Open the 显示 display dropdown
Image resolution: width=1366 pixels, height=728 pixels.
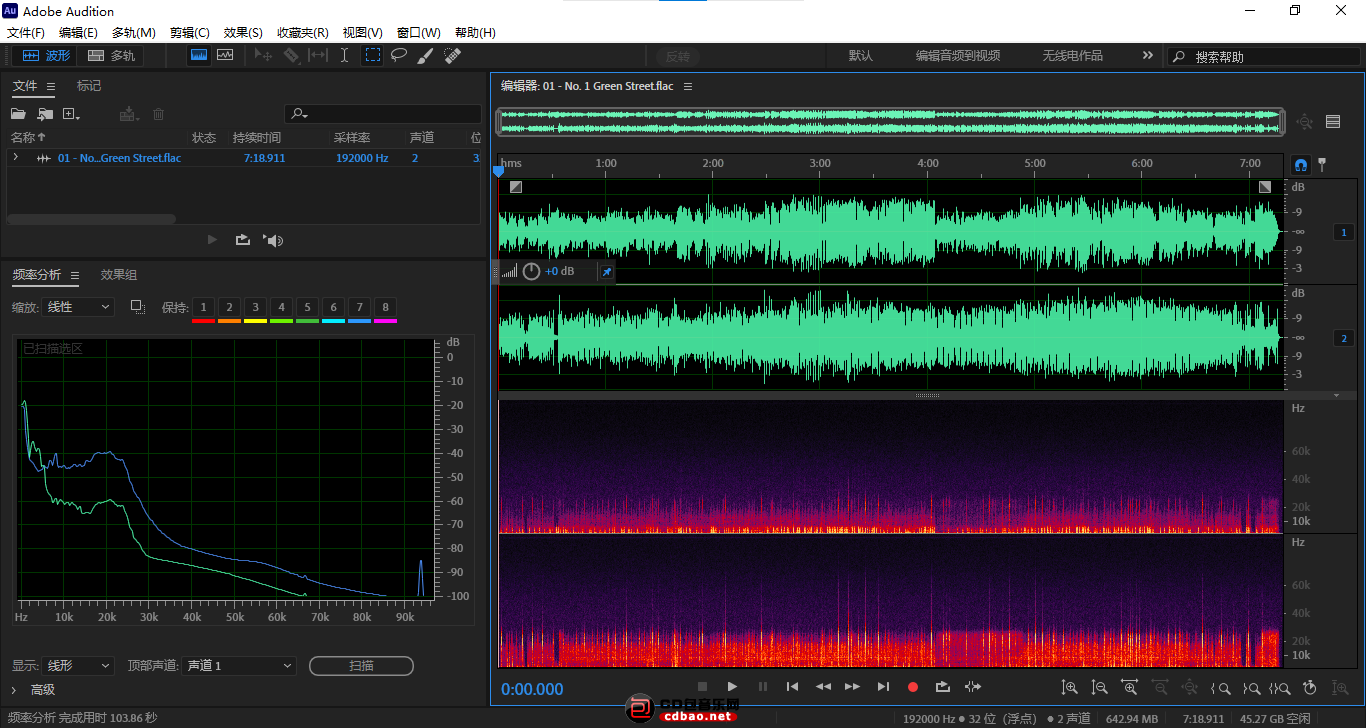click(x=79, y=665)
